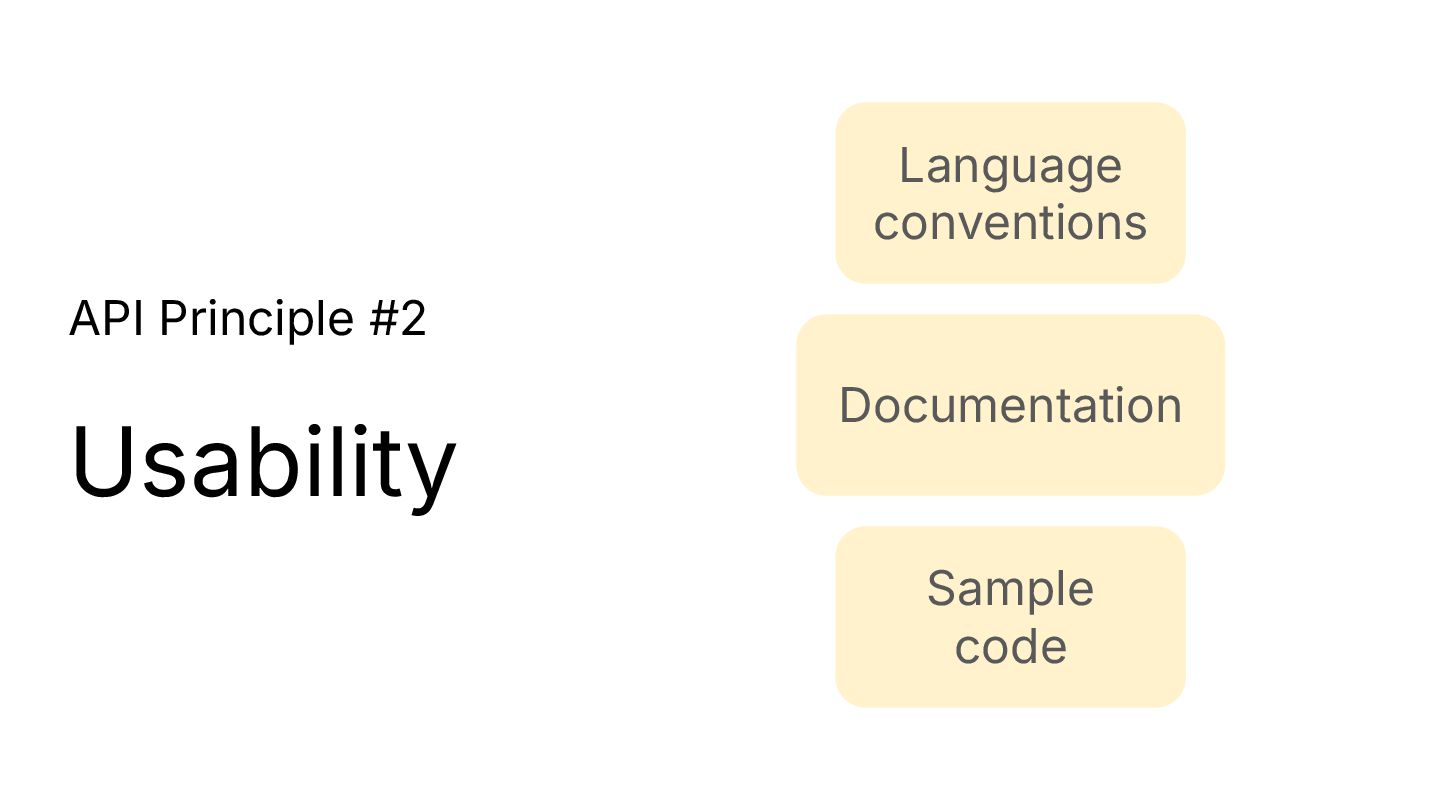Click the letters "tion" ending Documentation
Screen dimensions: 1440x810
(1141, 405)
